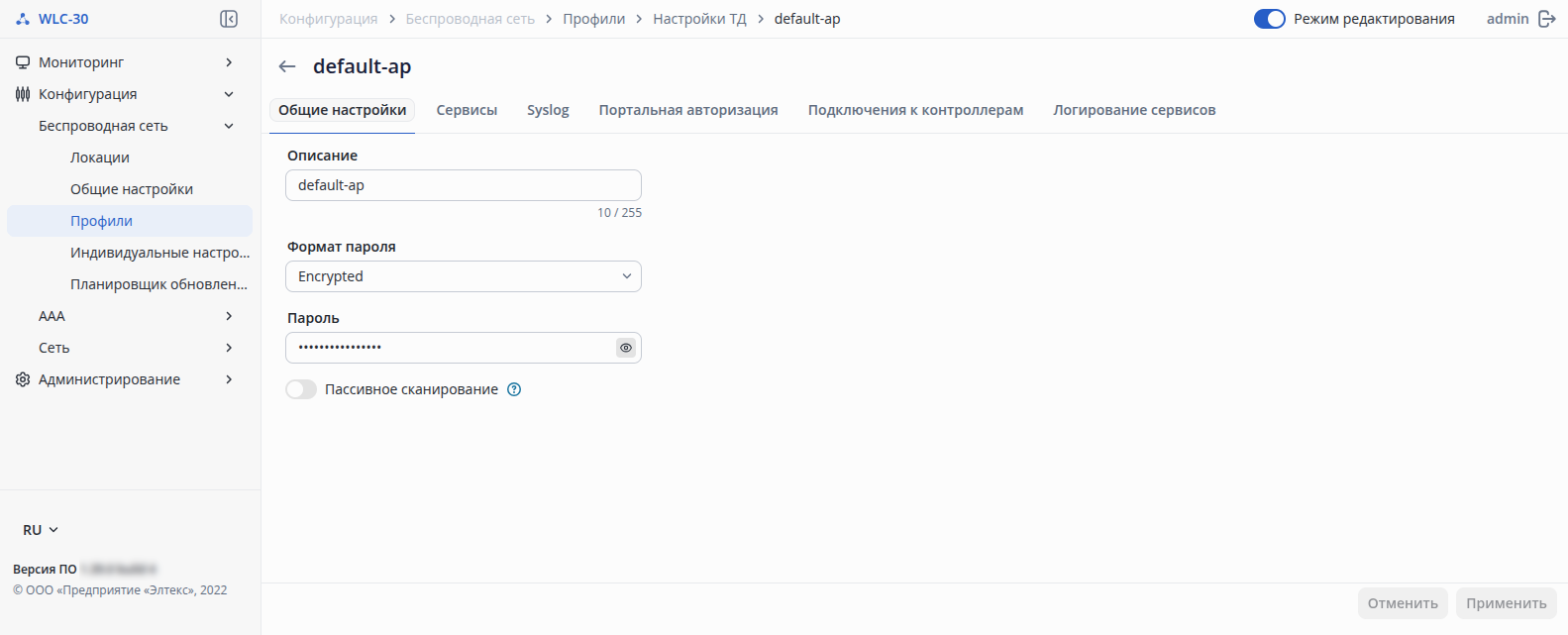Open Настройки ТД breadcrumb link
The width and height of the screenshot is (1568, 635).
click(699, 19)
